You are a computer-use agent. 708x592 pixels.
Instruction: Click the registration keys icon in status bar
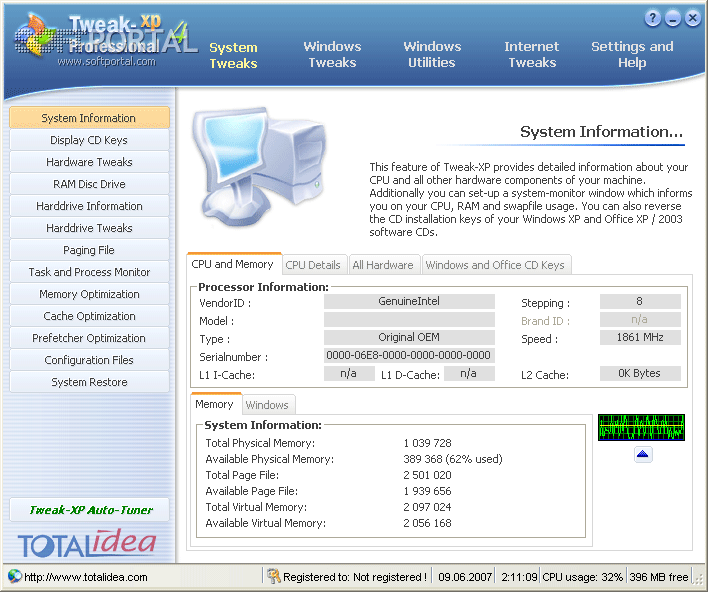coord(273,576)
